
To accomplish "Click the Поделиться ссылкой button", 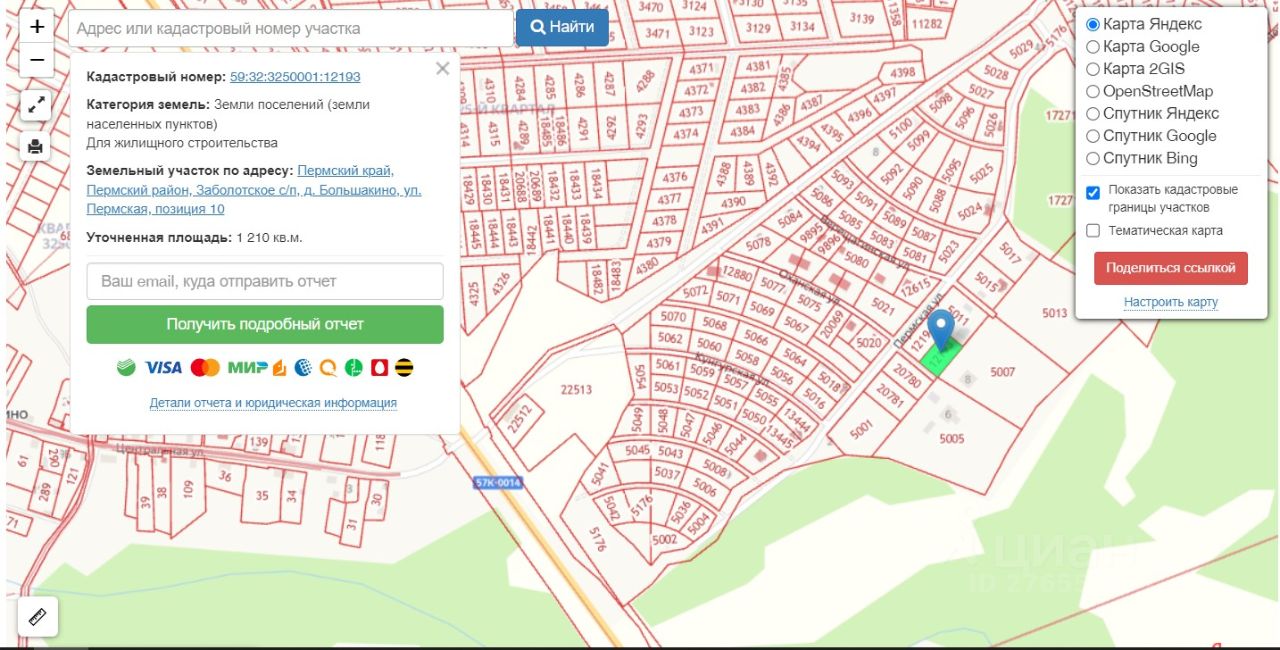I will [1171, 268].
